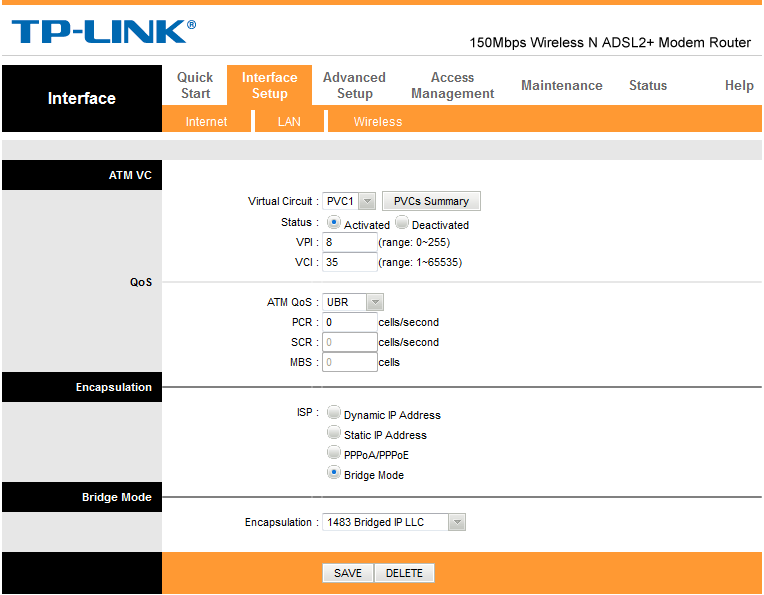This screenshot has height=595, width=764.
Task: Open the Help tab
Action: click(x=739, y=85)
